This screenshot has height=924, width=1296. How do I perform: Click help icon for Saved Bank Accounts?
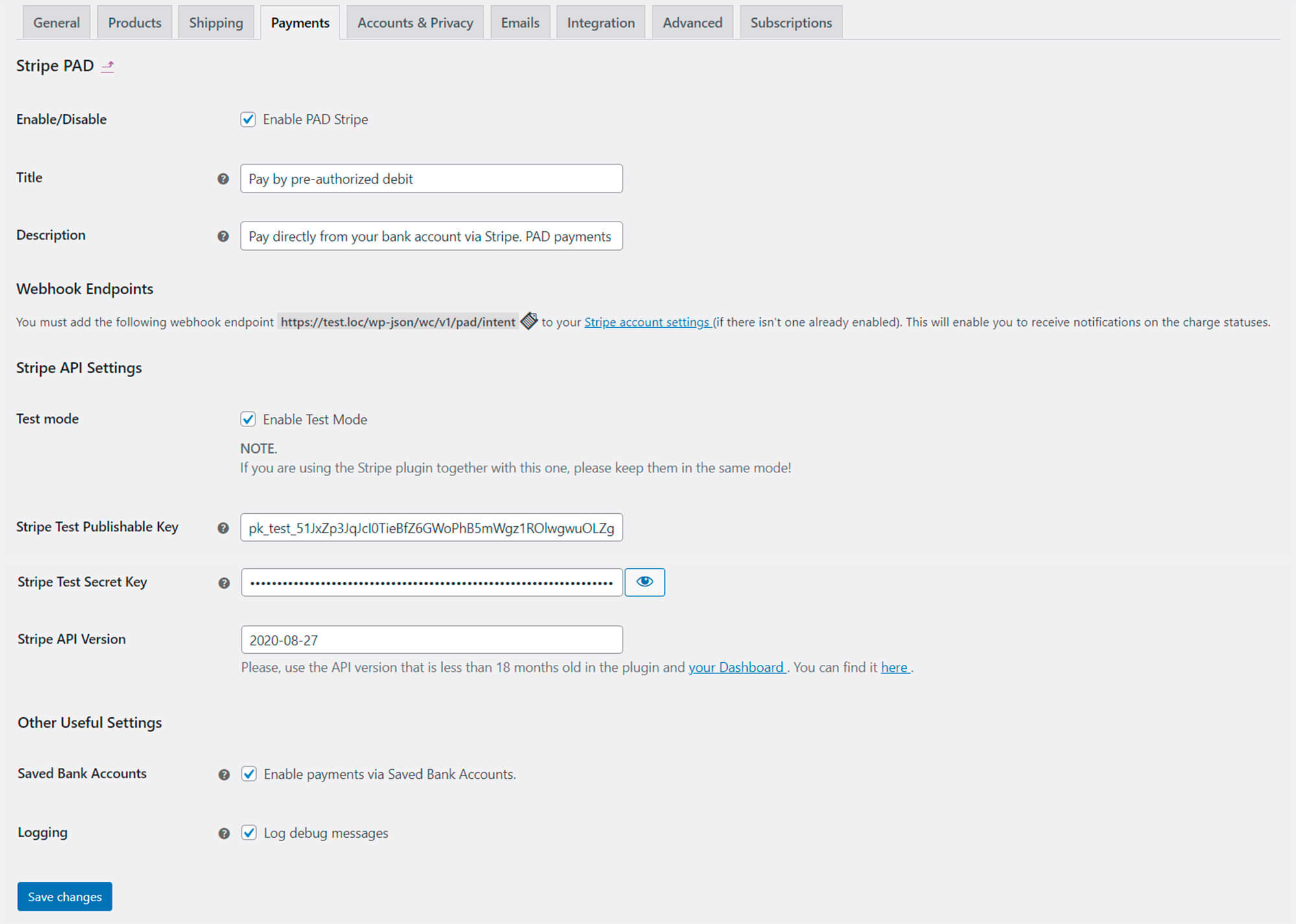pyautogui.click(x=224, y=774)
